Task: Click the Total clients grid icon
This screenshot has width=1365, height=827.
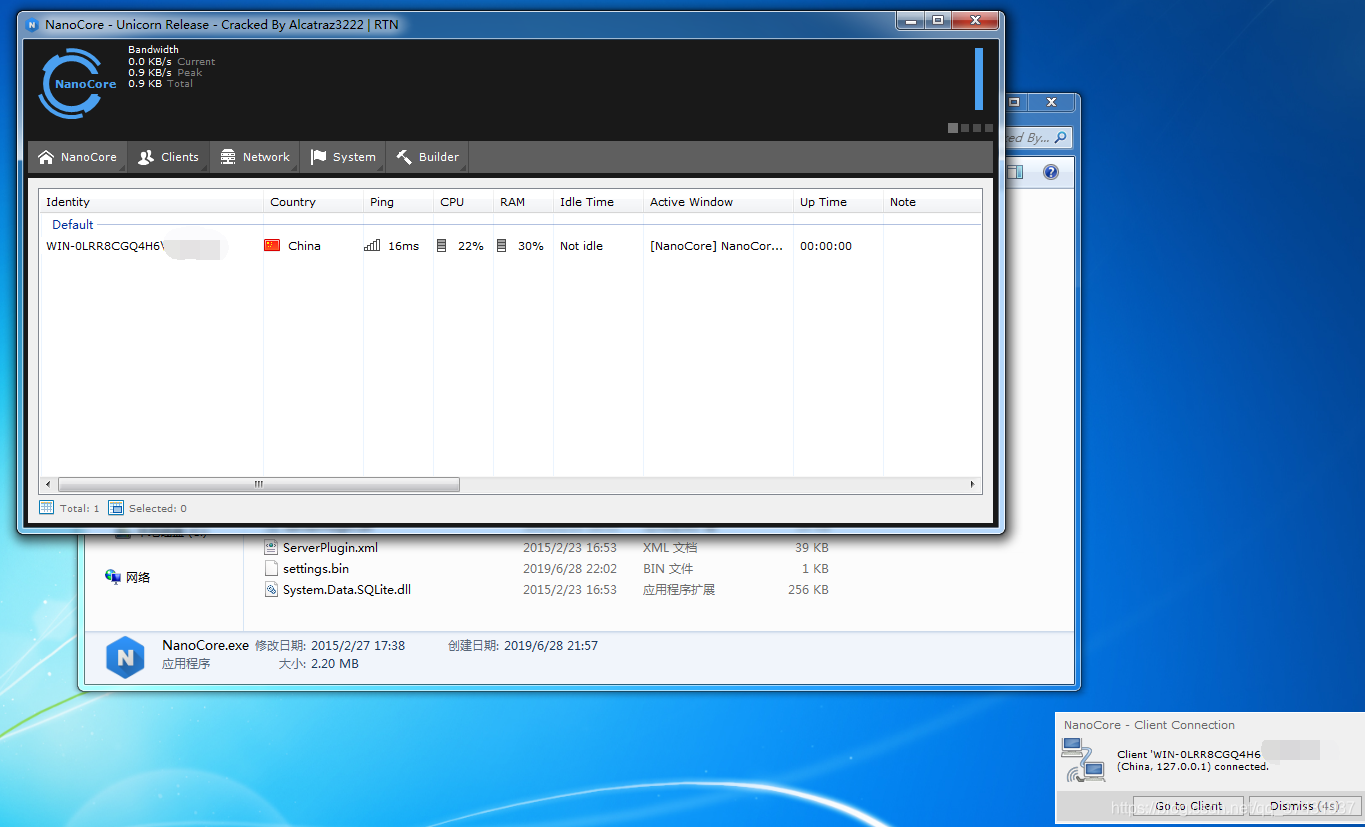Action: (x=46, y=508)
